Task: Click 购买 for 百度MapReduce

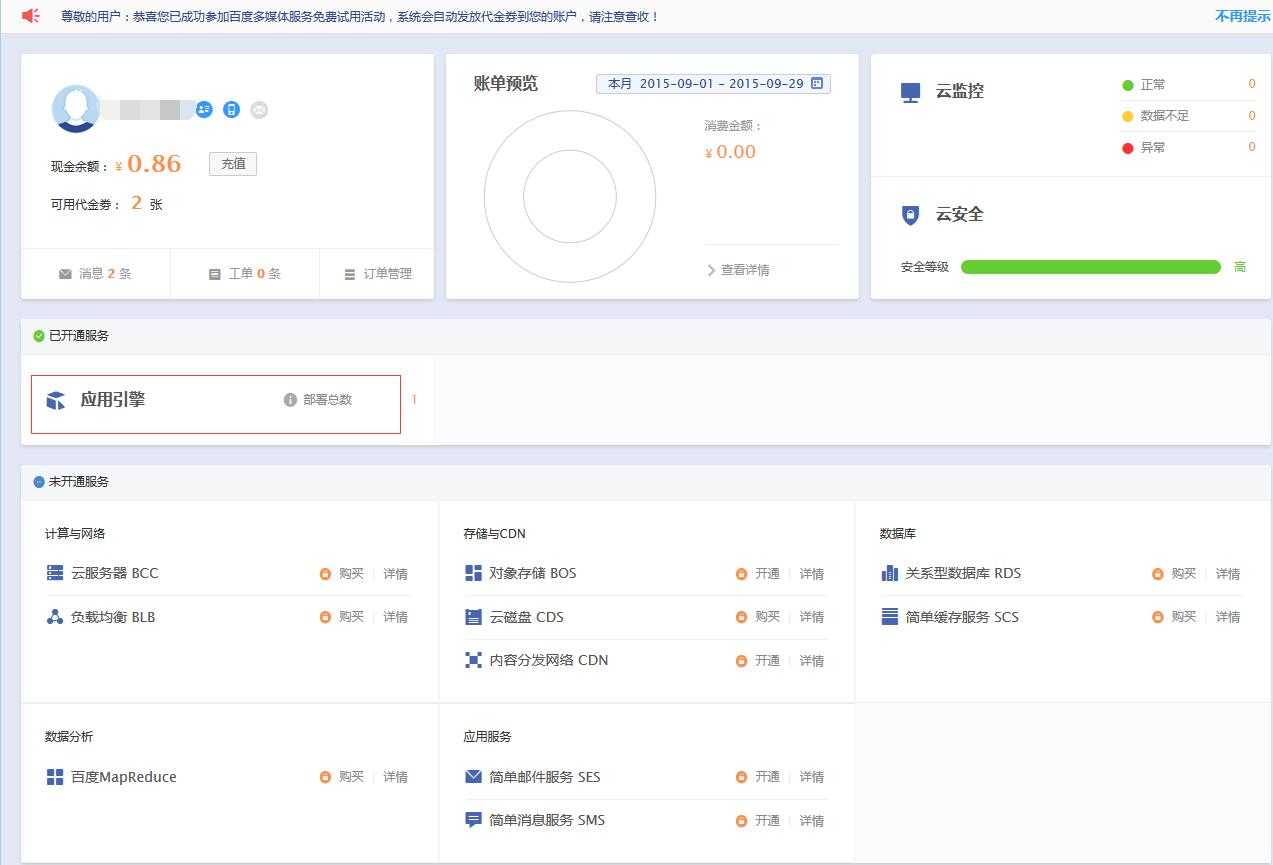Action: (x=351, y=777)
